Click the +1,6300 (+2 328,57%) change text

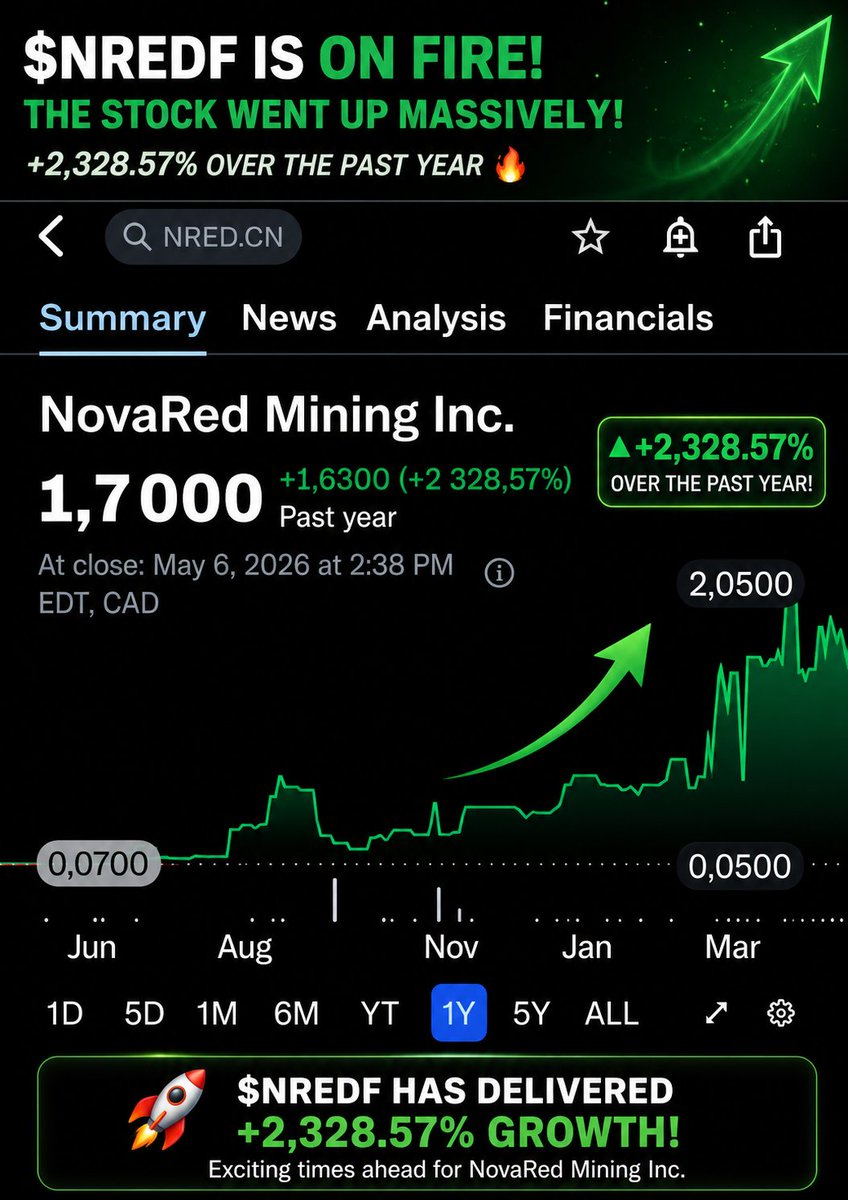[425, 481]
